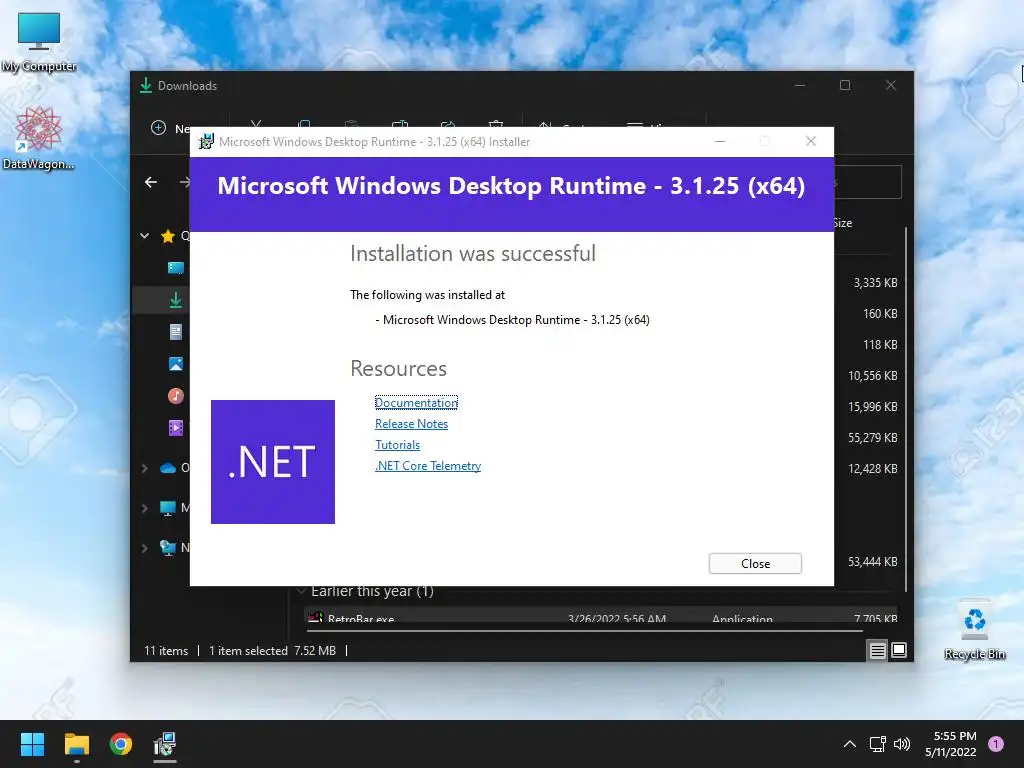1024x768 pixels.
Task: Select the Network icon in sidebar
Action: (x=168, y=548)
